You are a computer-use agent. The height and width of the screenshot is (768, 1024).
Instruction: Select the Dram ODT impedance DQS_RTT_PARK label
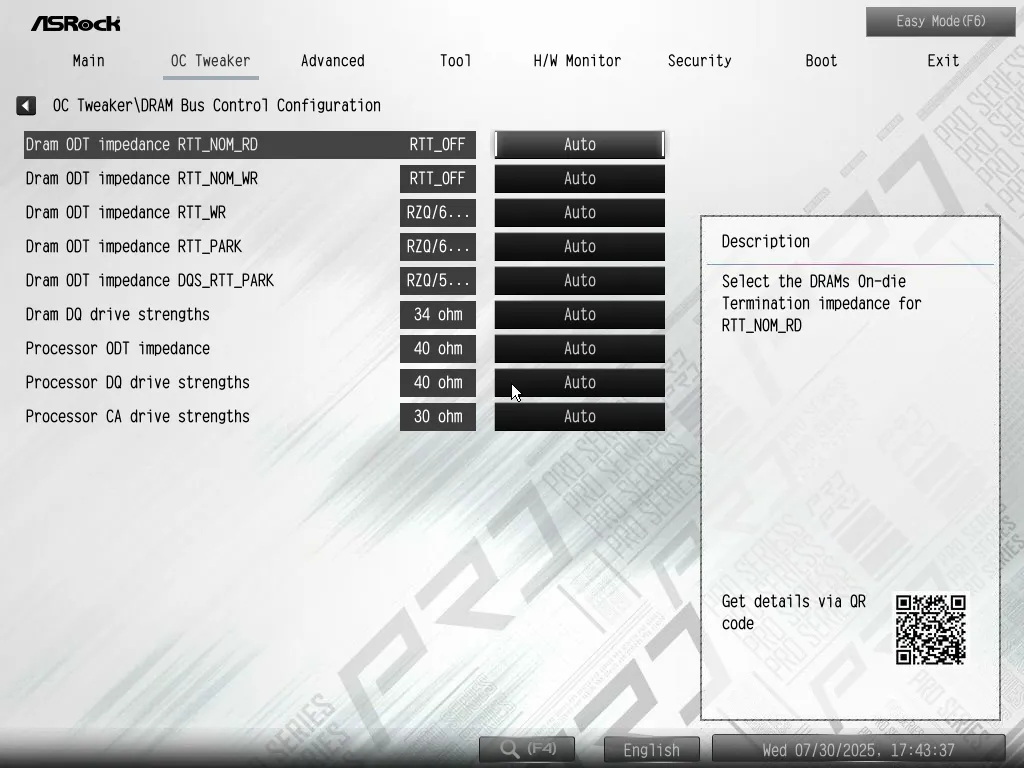point(150,280)
